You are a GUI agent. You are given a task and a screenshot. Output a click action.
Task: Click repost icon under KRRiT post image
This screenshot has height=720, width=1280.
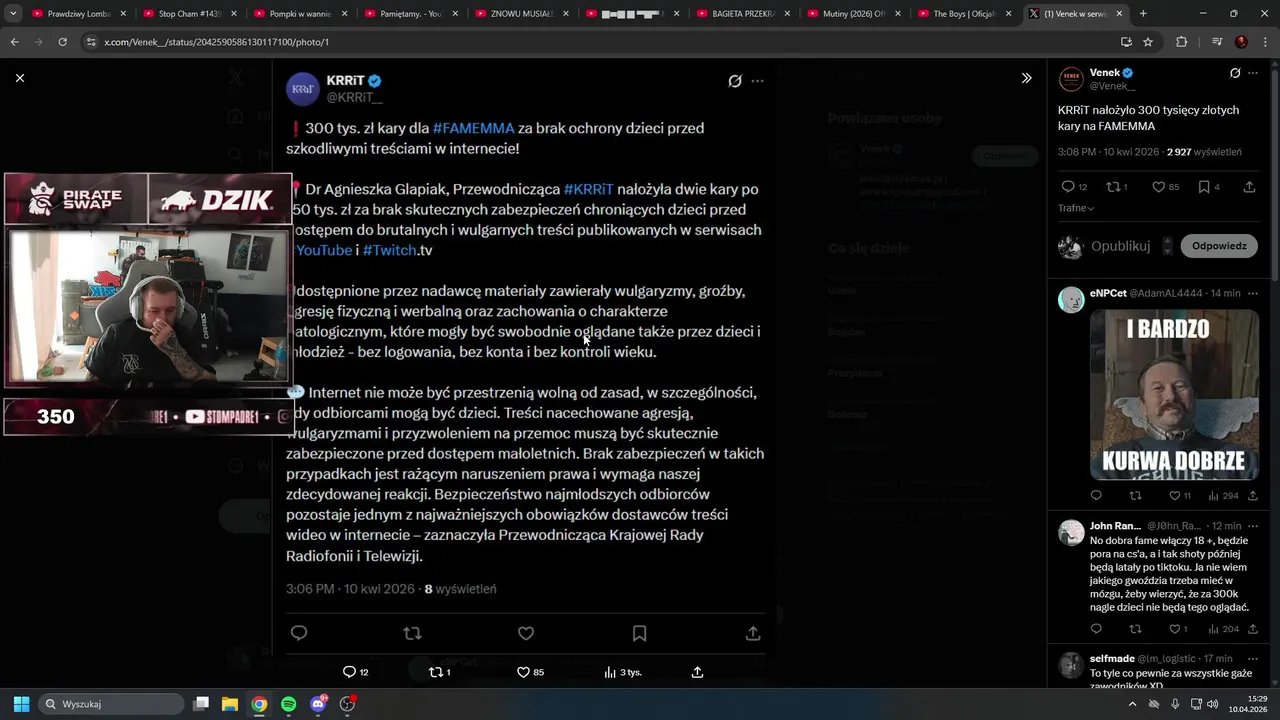pos(412,633)
